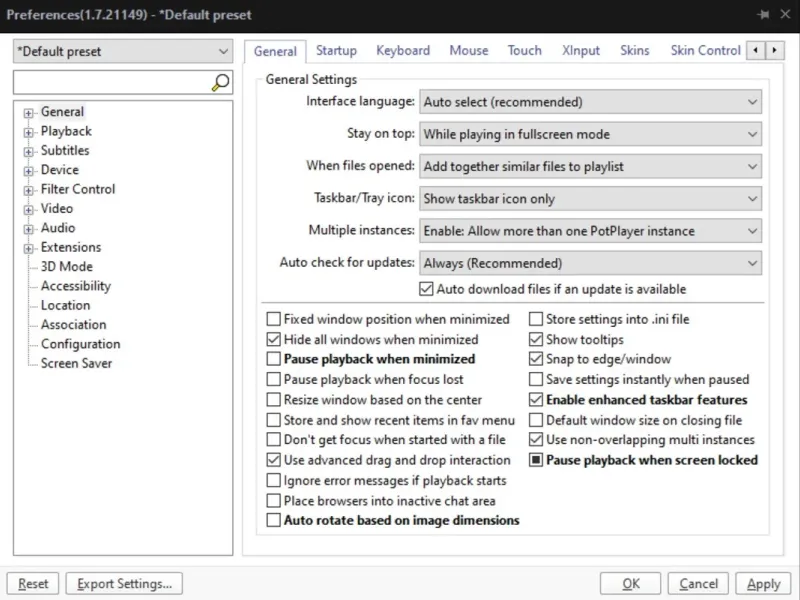Open the Default preset combo box
The width and height of the screenshot is (800, 600).
click(x=123, y=51)
